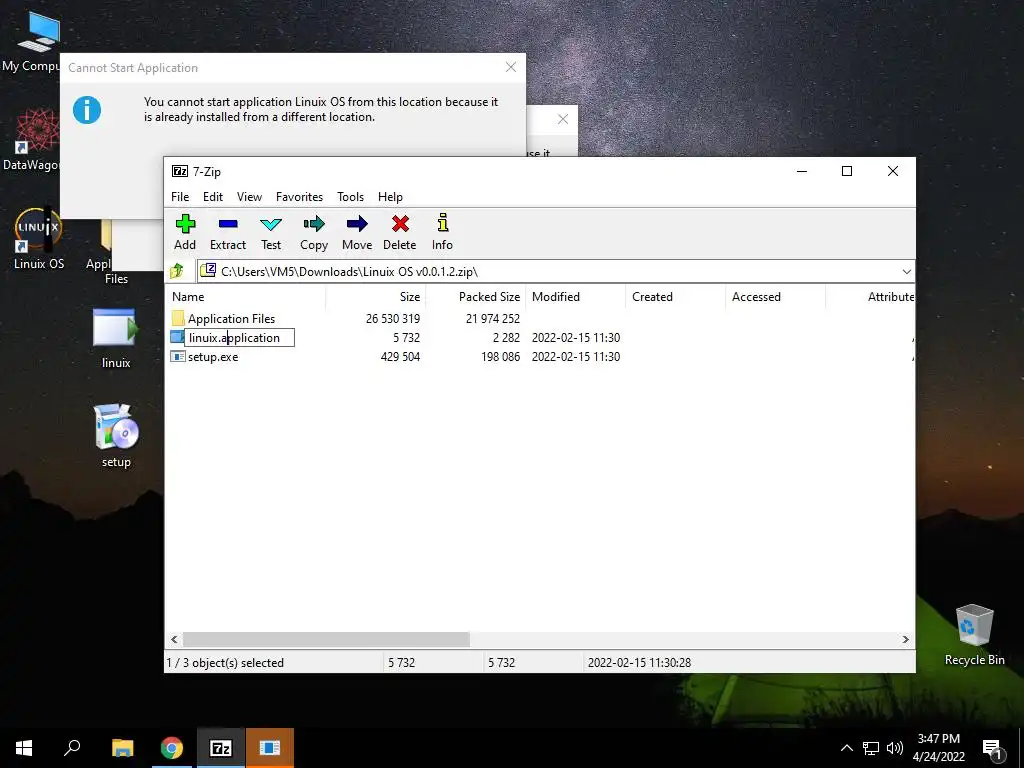Run the Test archive tool

(271, 232)
